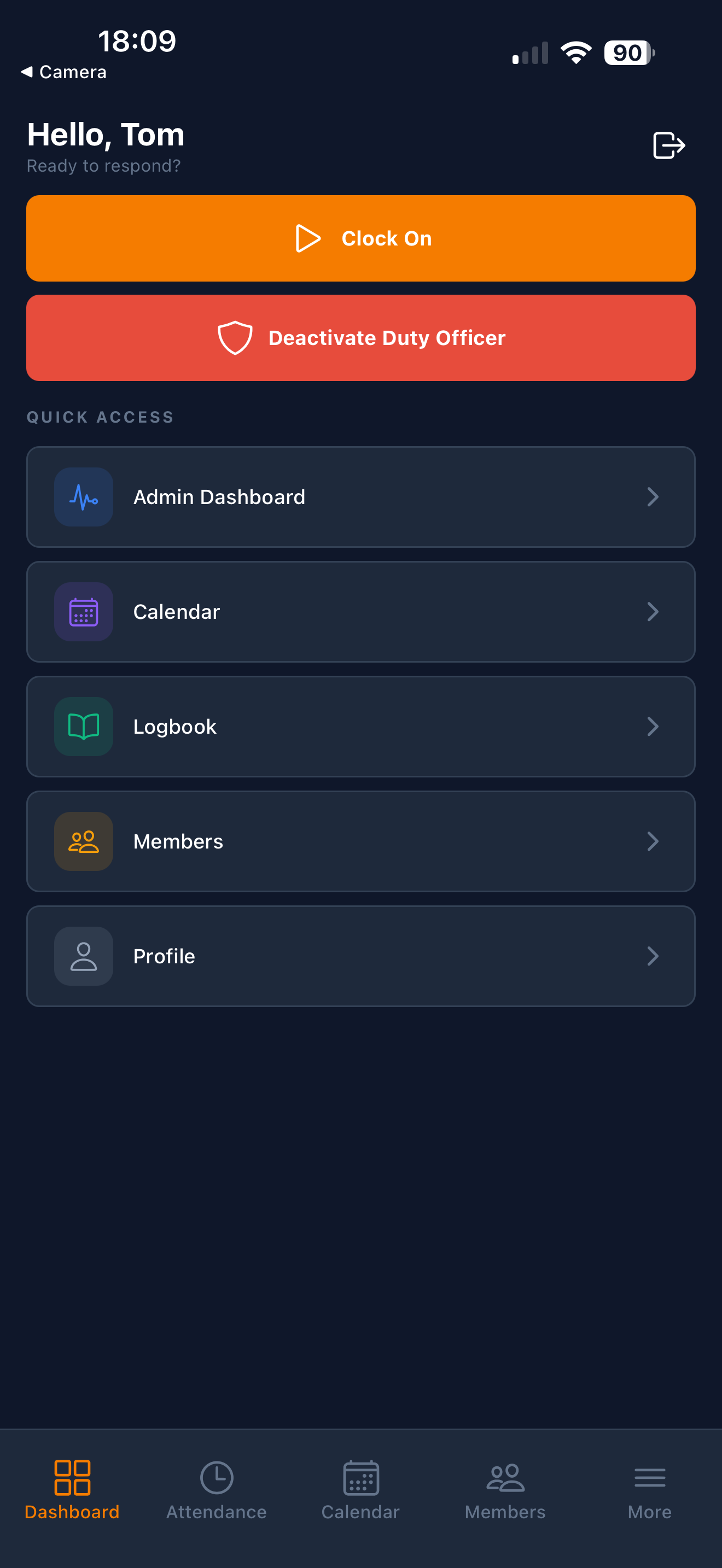This screenshot has width=722, height=1568.
Task: Open the Calendar quick access row
Action: 361,612
